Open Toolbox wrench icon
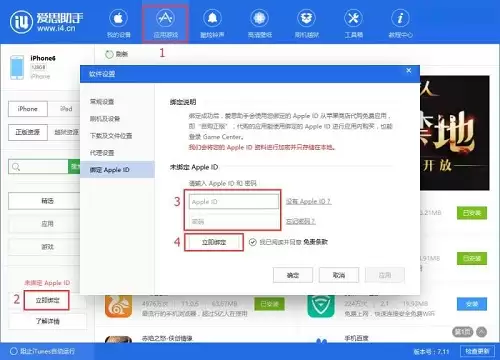The width and height of the screenshot is (500, 360). click(x=353, y=18)
